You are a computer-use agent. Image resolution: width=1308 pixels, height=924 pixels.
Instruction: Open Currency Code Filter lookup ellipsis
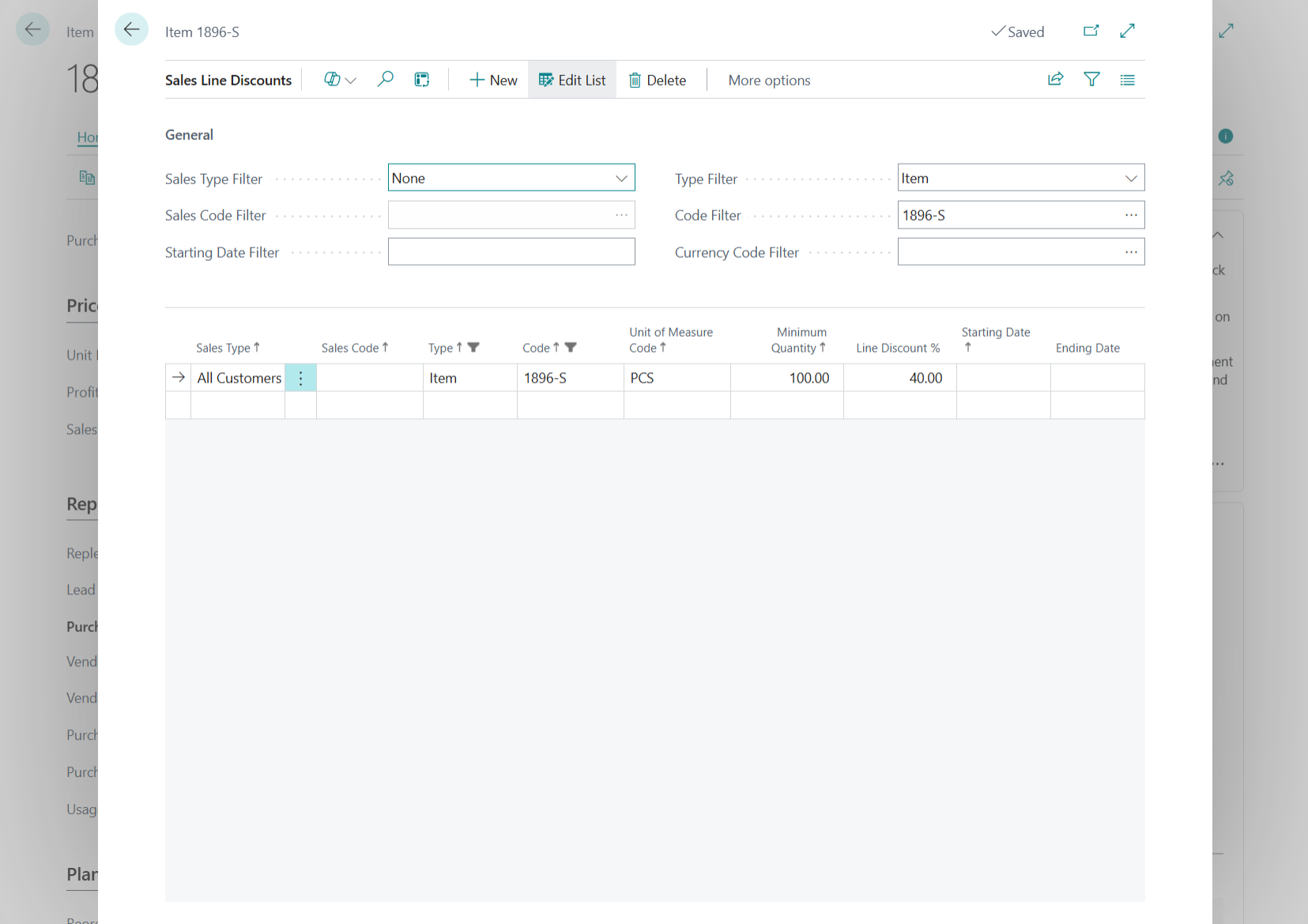1132,252
